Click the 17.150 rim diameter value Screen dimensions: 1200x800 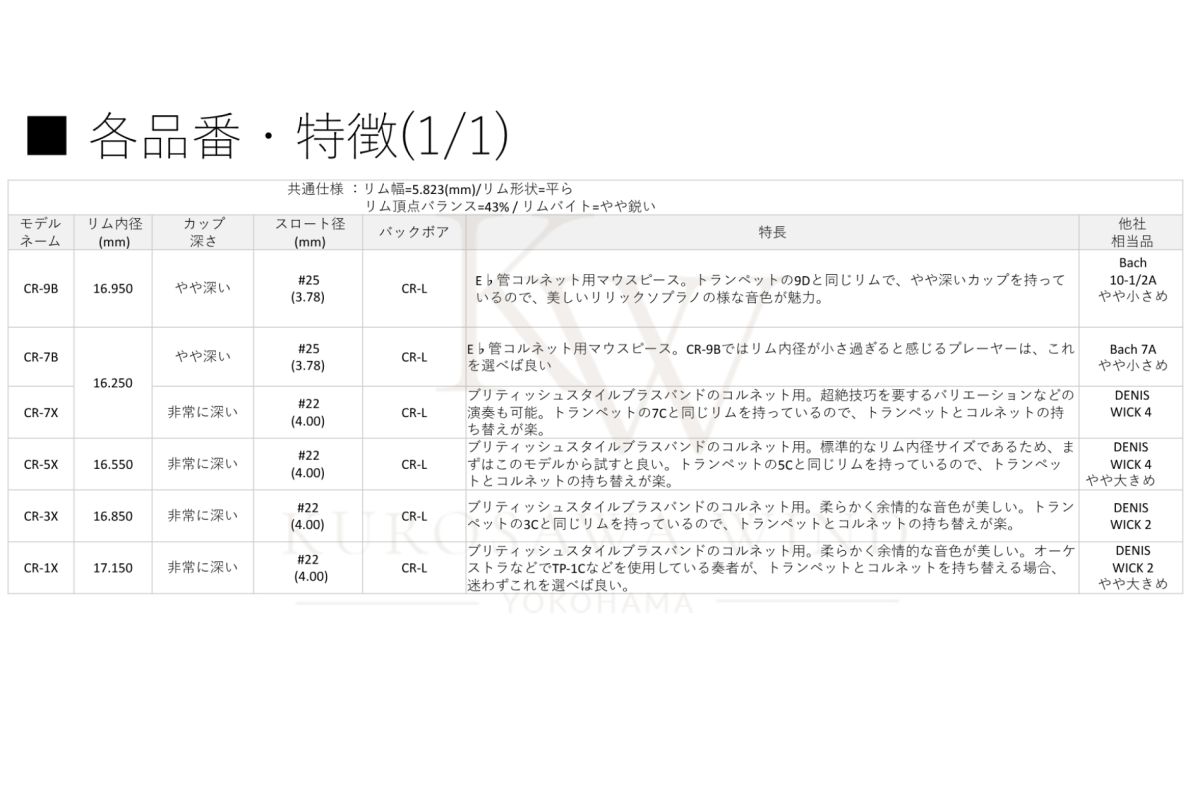click(x=113, y=567)
